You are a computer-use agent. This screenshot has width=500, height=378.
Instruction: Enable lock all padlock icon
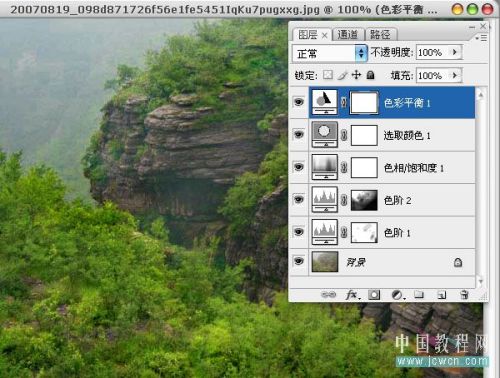pos(370,75)
